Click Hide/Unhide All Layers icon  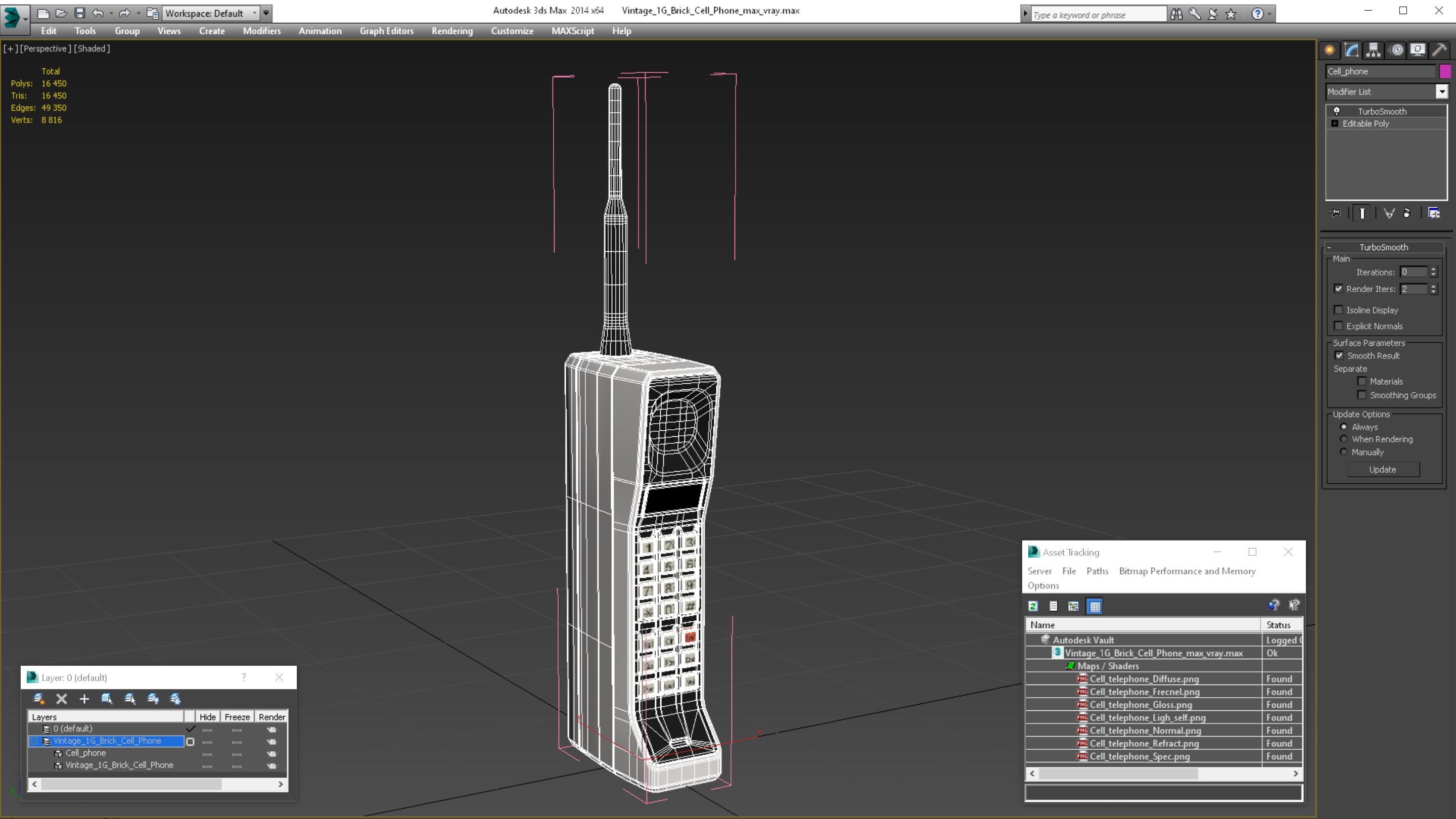[153, 699]
